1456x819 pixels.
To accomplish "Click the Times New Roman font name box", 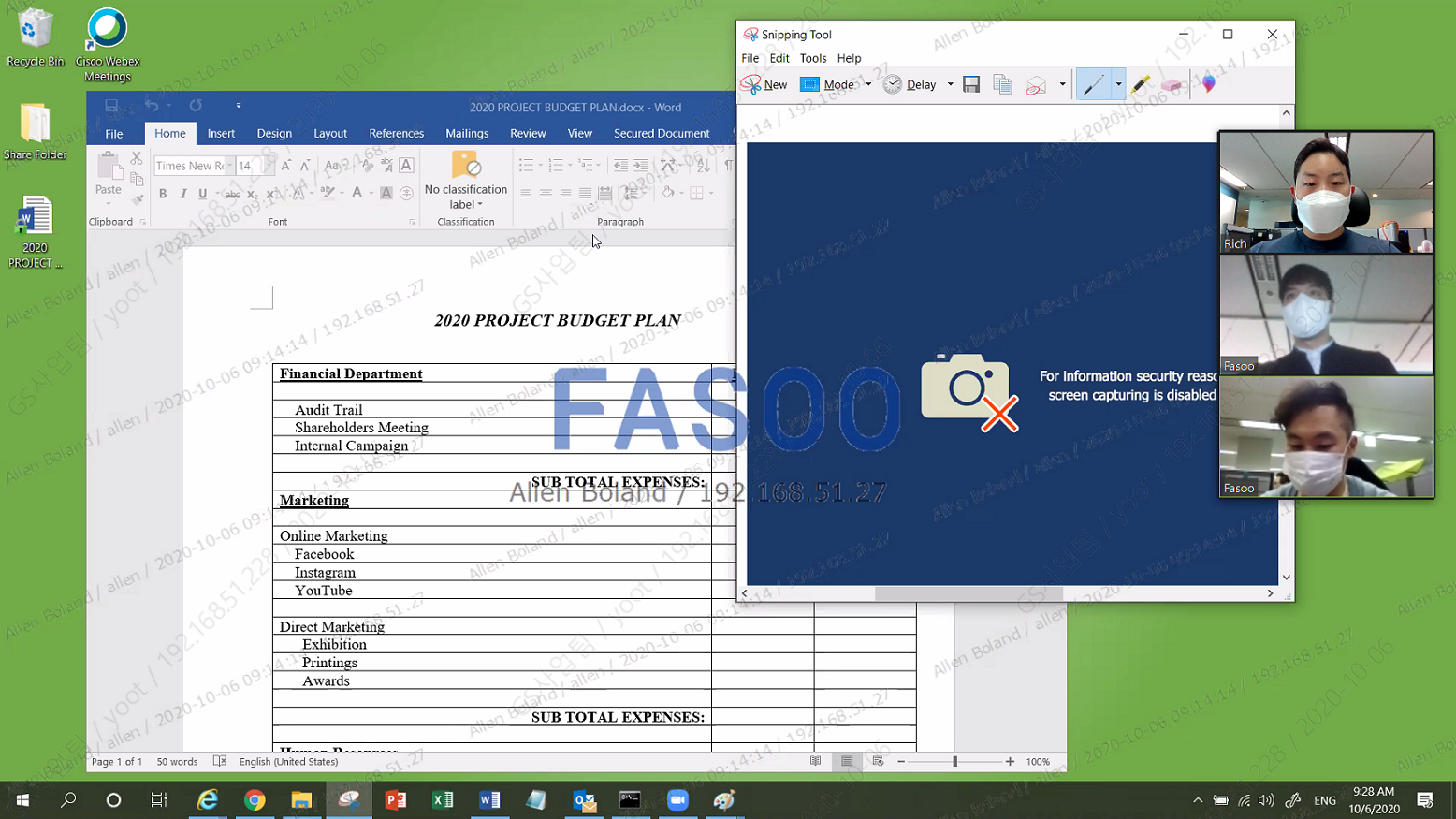I will (189, 166).
